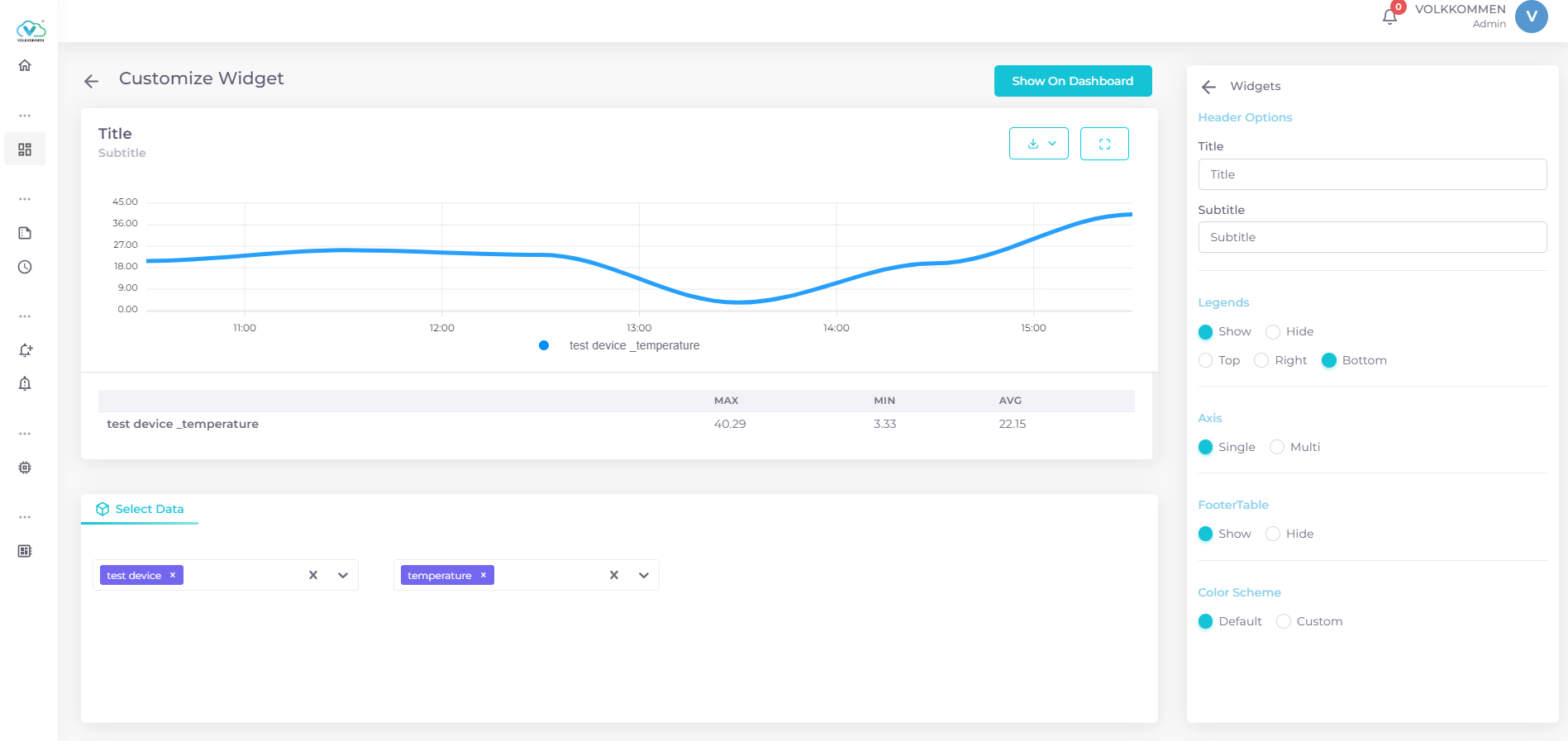Remove the temperature tag
Screen dimensions: 1568x741
click(x=484, y=575)
